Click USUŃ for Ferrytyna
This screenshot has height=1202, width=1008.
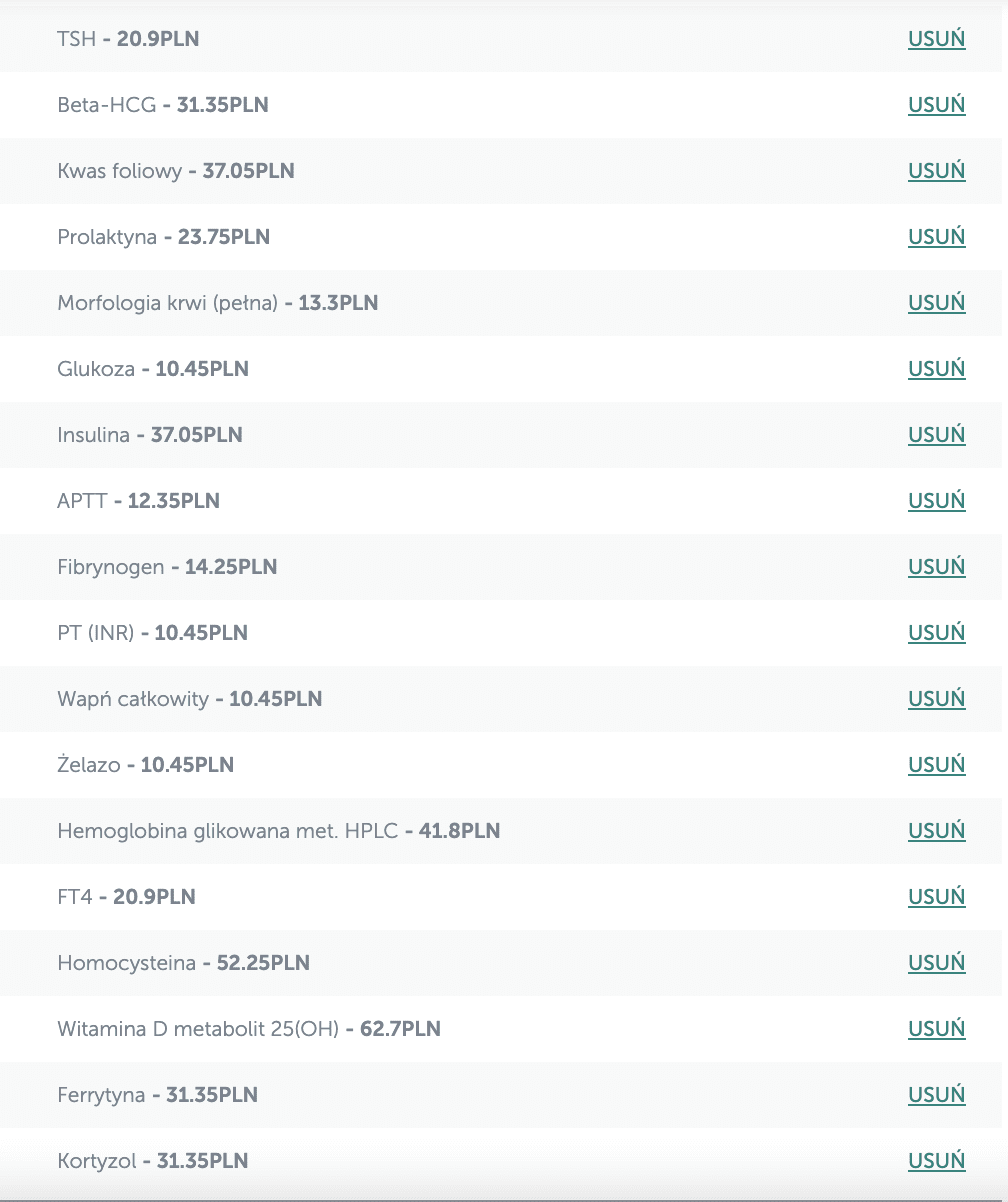936,1095
